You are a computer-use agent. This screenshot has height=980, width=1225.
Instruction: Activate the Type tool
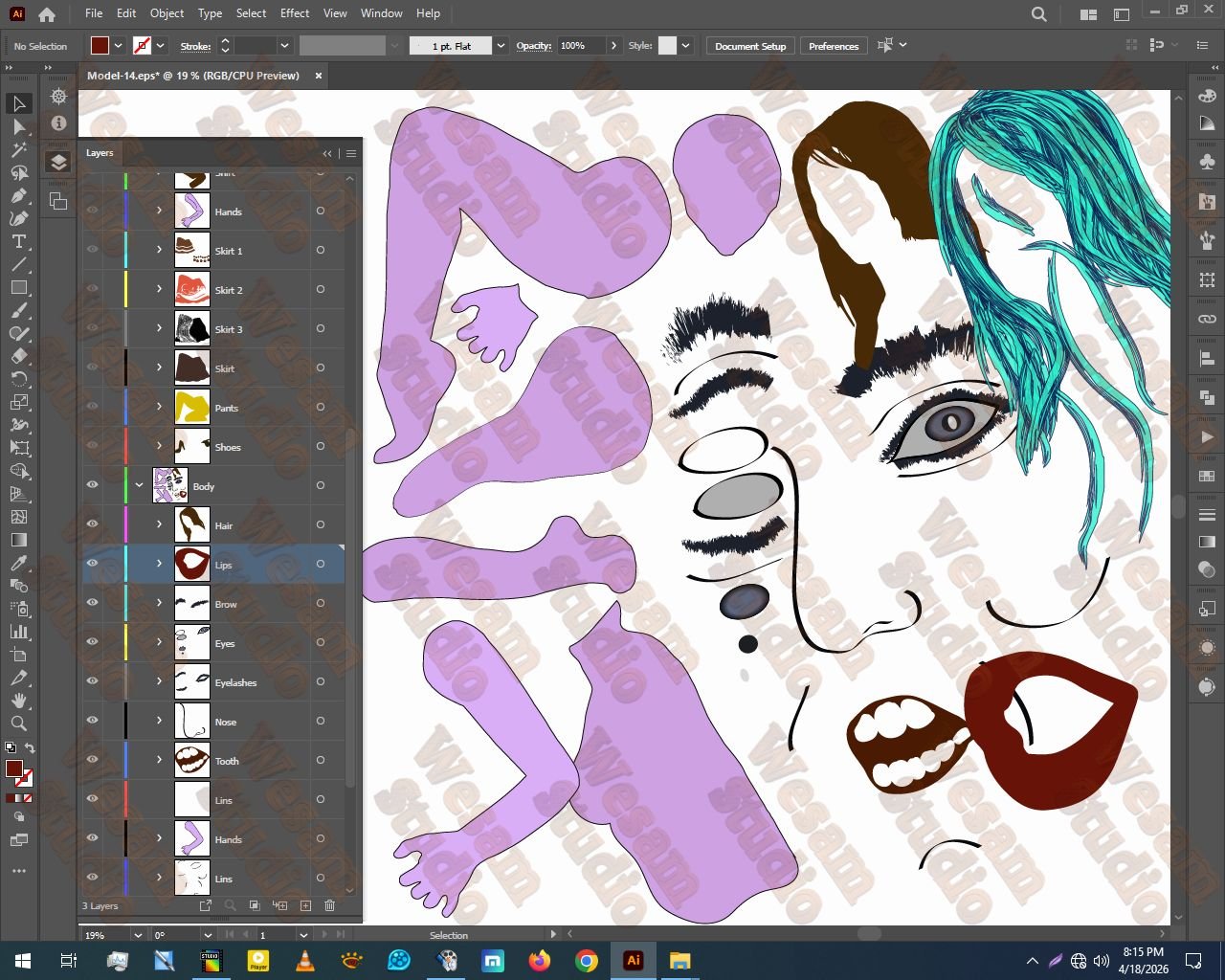pos(19,241)
